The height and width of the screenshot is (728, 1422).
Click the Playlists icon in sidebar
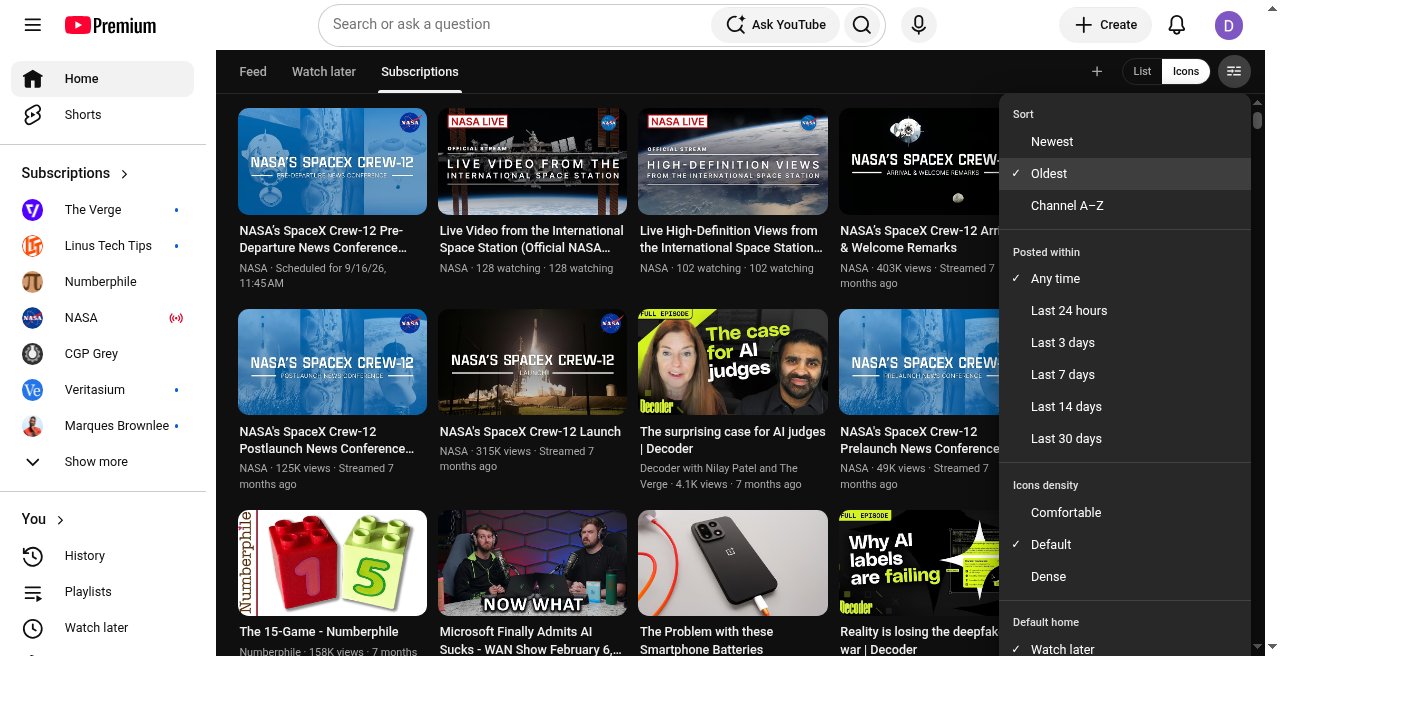coord(33,592)
